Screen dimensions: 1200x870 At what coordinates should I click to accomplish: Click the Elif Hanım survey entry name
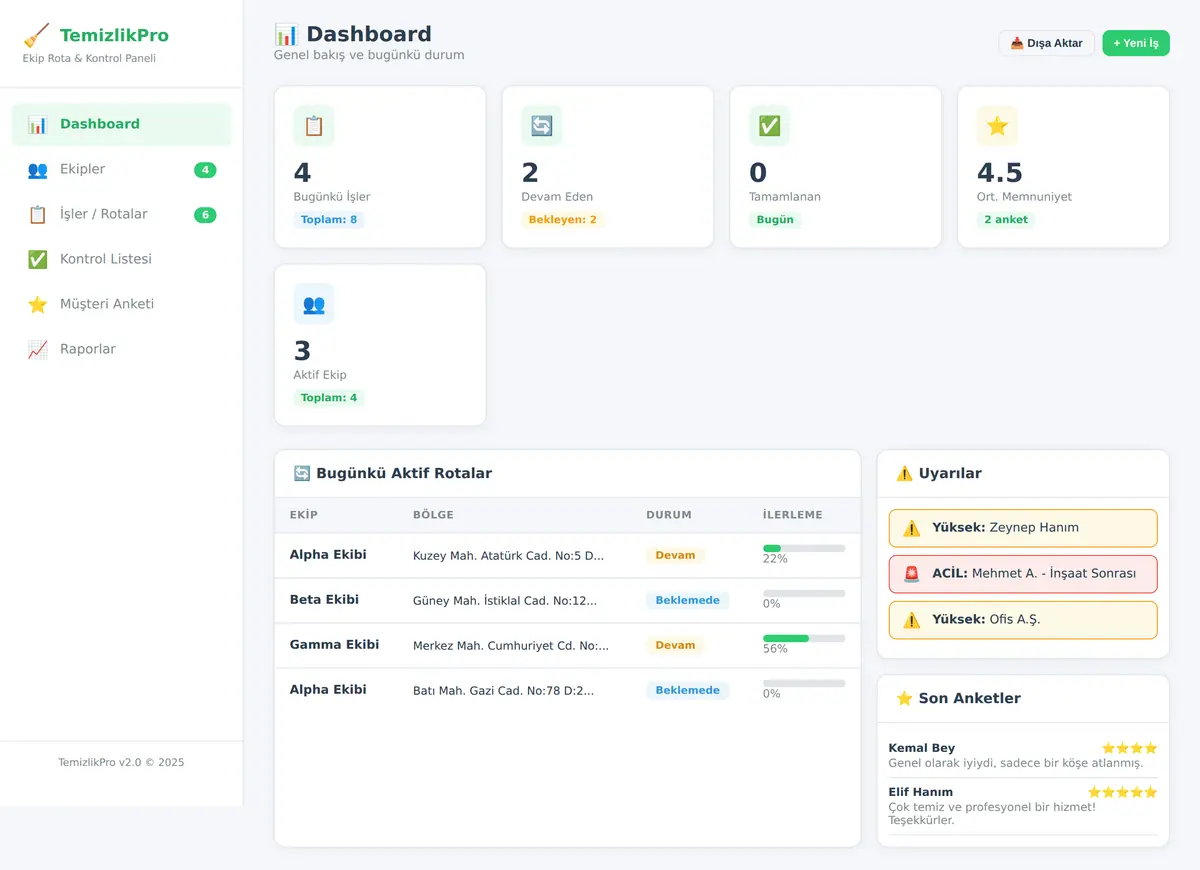(x=921, y=792)
